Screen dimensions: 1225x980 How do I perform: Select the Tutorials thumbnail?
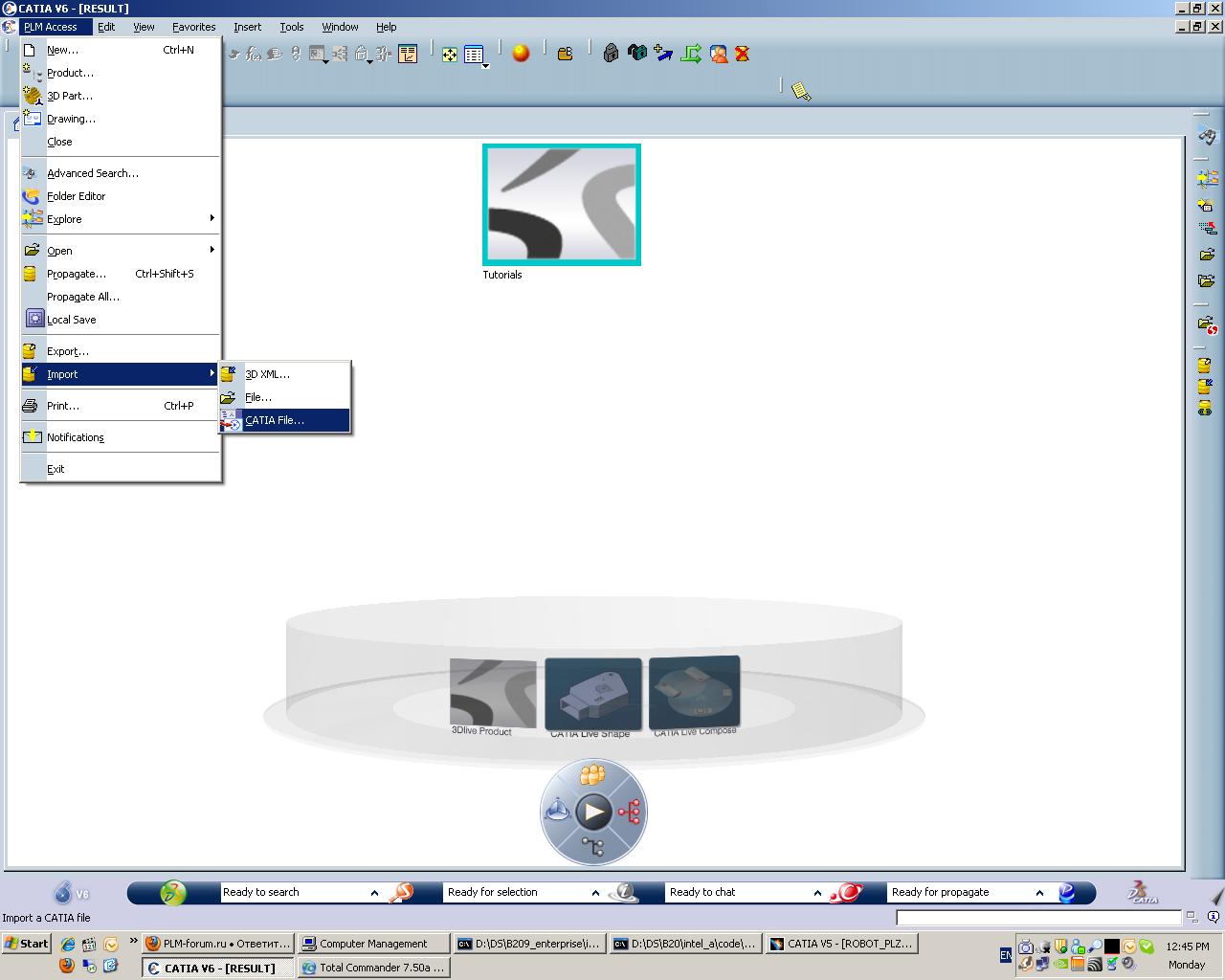point(562,204)
